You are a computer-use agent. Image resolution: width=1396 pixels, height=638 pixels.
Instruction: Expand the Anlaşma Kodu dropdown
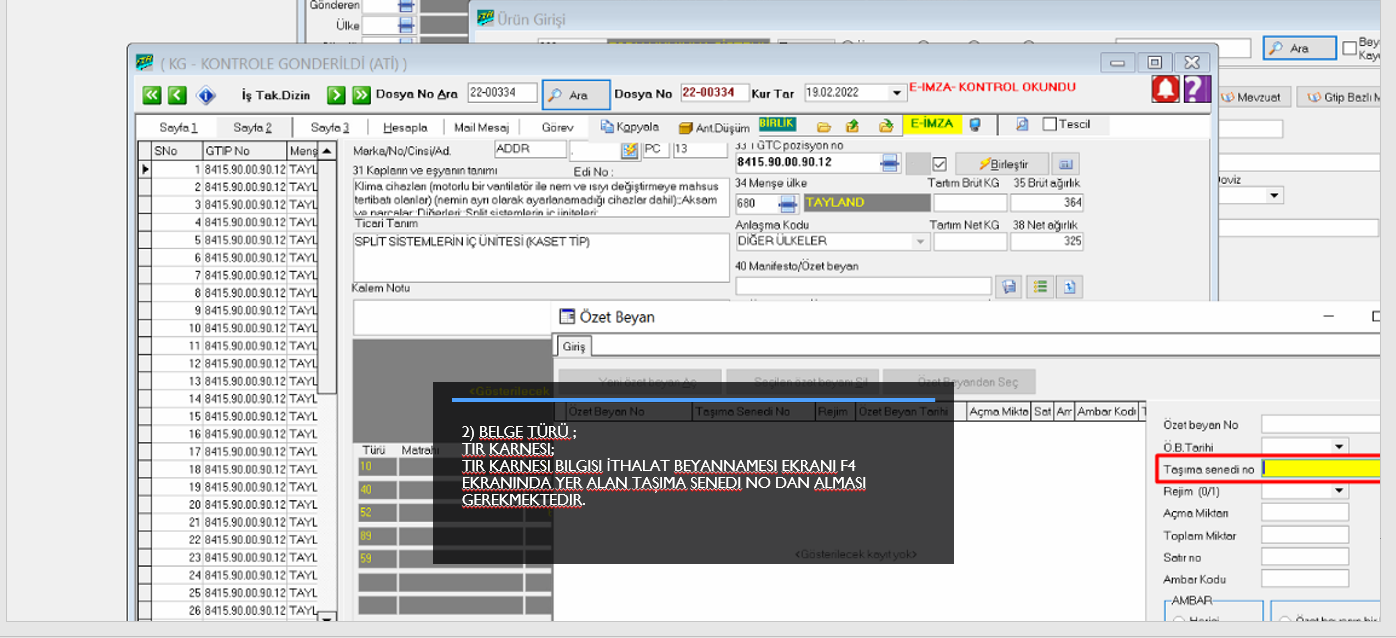point(919,241)
